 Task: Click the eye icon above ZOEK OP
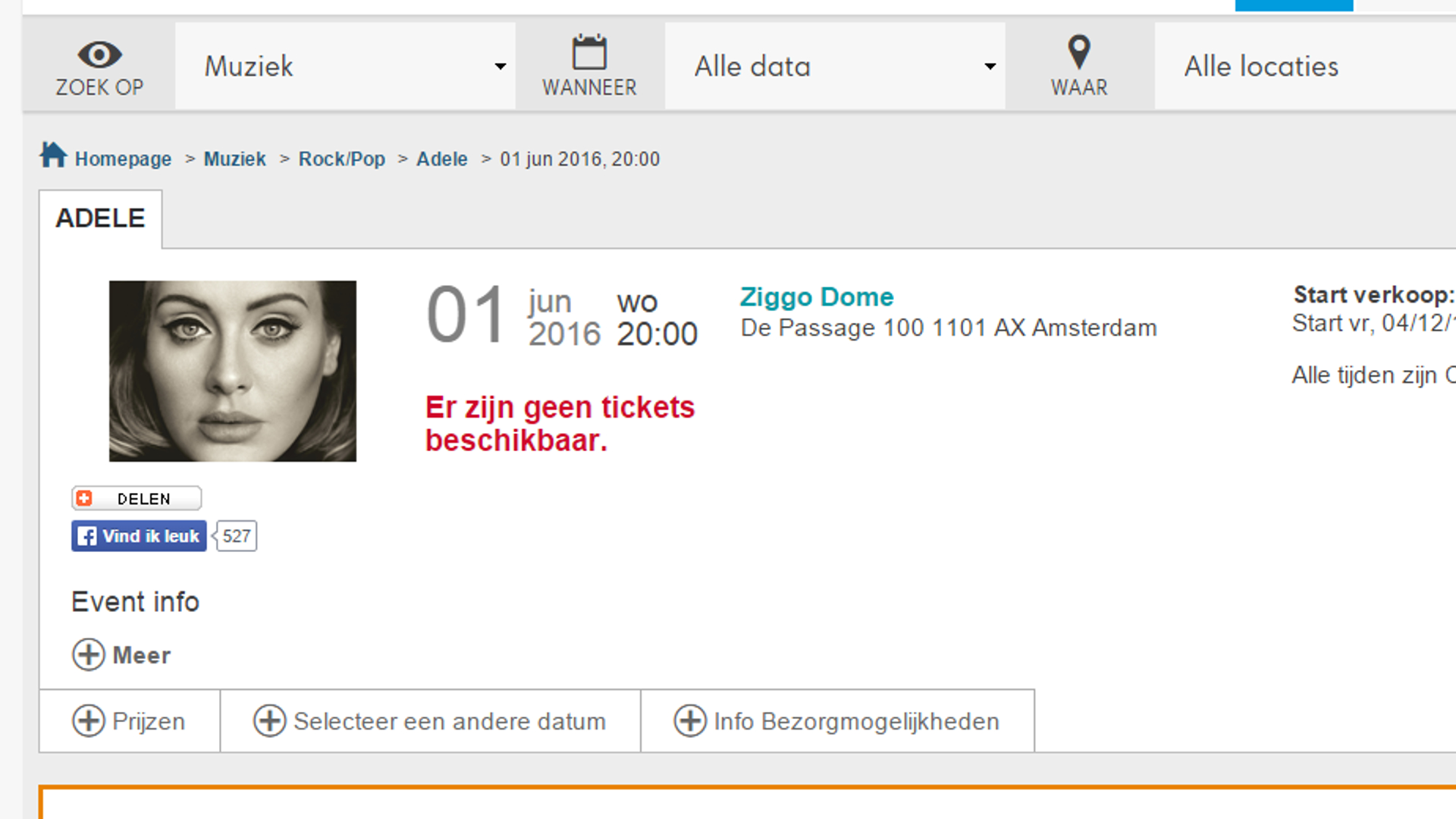[99, 55]
